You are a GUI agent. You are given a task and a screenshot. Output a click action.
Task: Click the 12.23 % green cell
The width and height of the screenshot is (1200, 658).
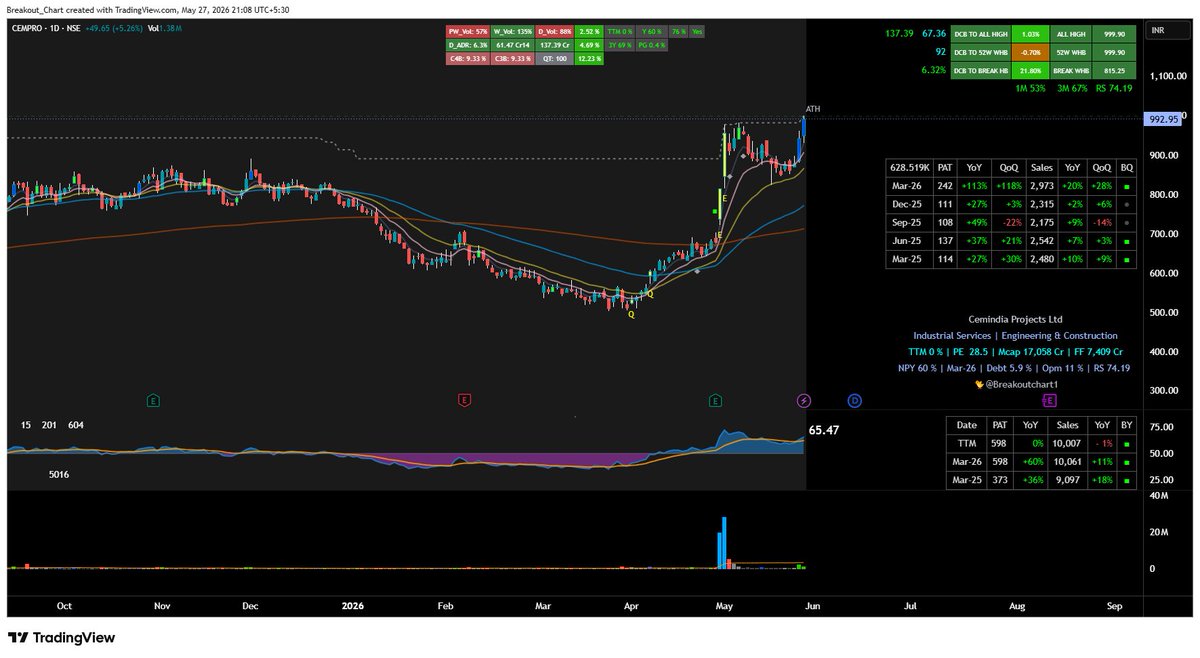pyautogui.click(x=589, y=58)
